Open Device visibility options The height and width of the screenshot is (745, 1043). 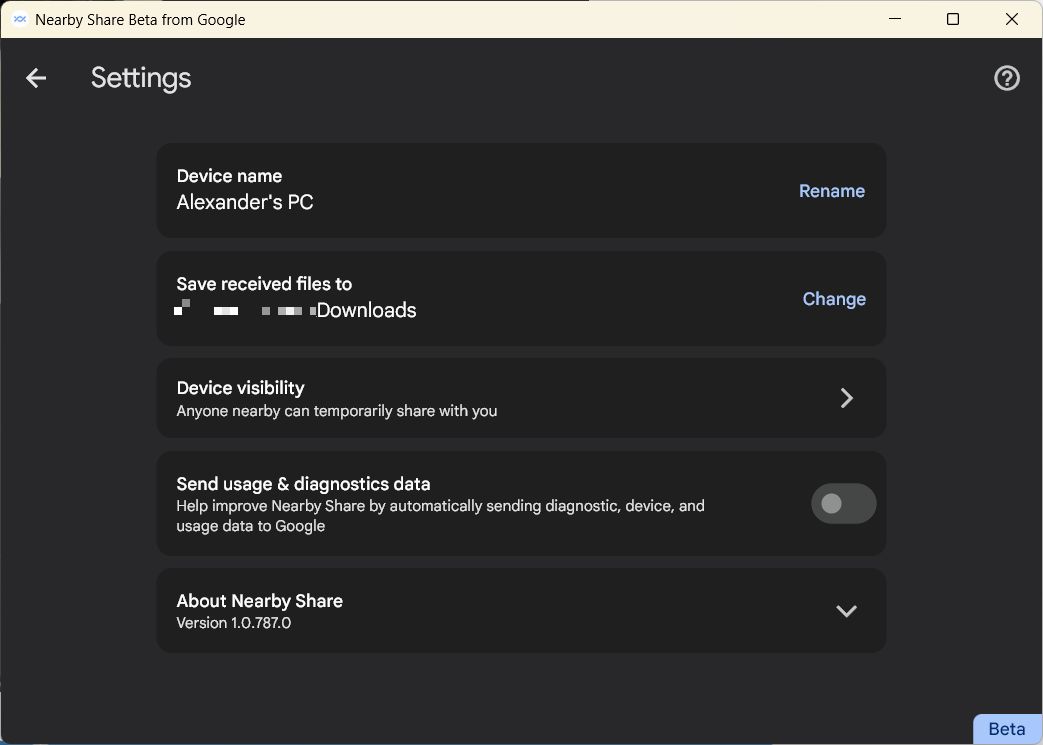(520, 398)
